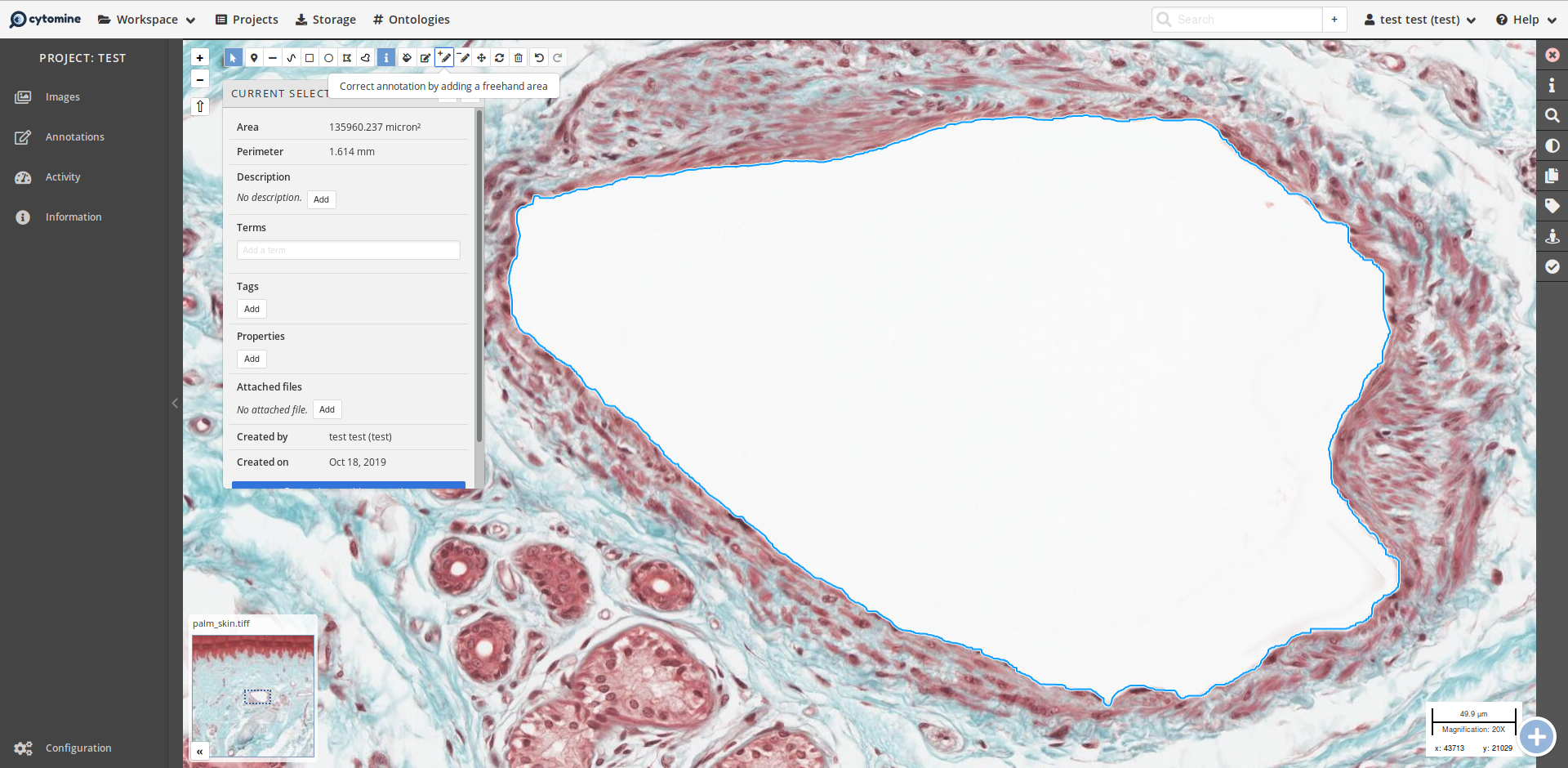The height and width of the screenshot is (768, 1568).
Task: Open the color manipulation contrast panel
Action: [x=1552, y=146]
